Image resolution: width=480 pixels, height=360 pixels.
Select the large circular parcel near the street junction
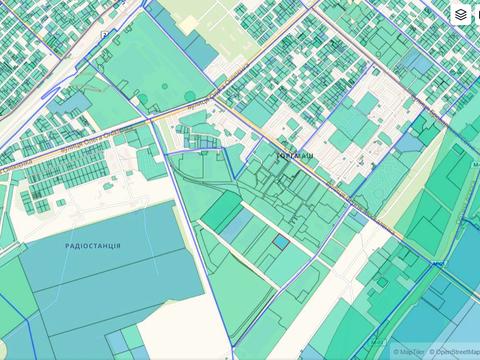(x=189, y=96)
